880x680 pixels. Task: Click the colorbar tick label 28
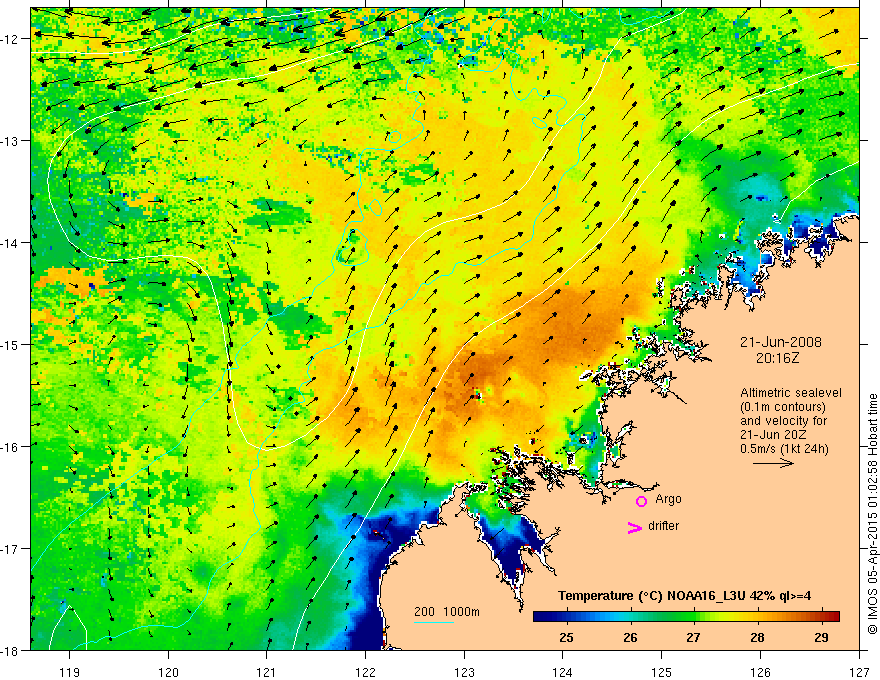pos(757,637)
